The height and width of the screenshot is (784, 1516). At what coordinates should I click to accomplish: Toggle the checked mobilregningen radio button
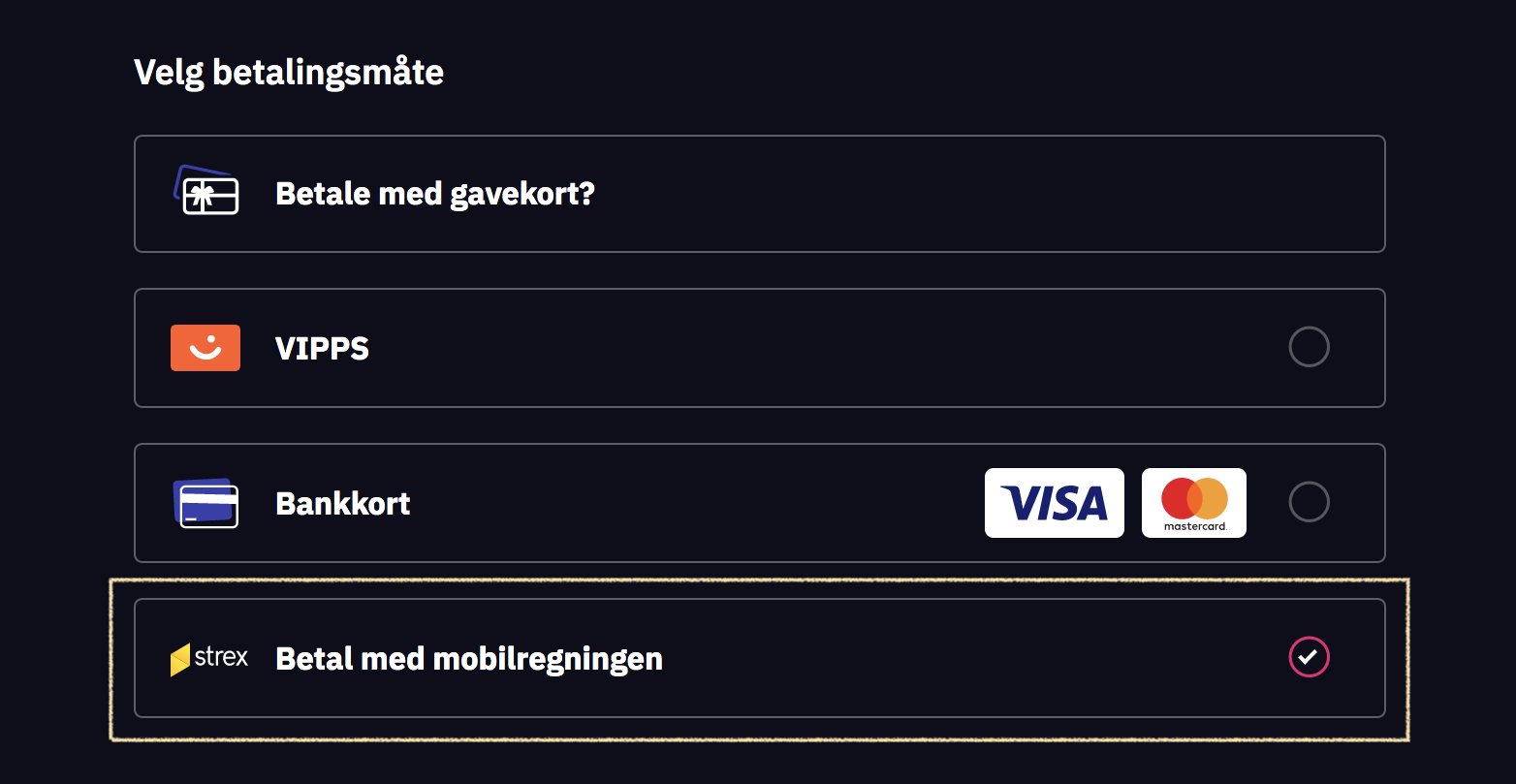(1309, 657)
